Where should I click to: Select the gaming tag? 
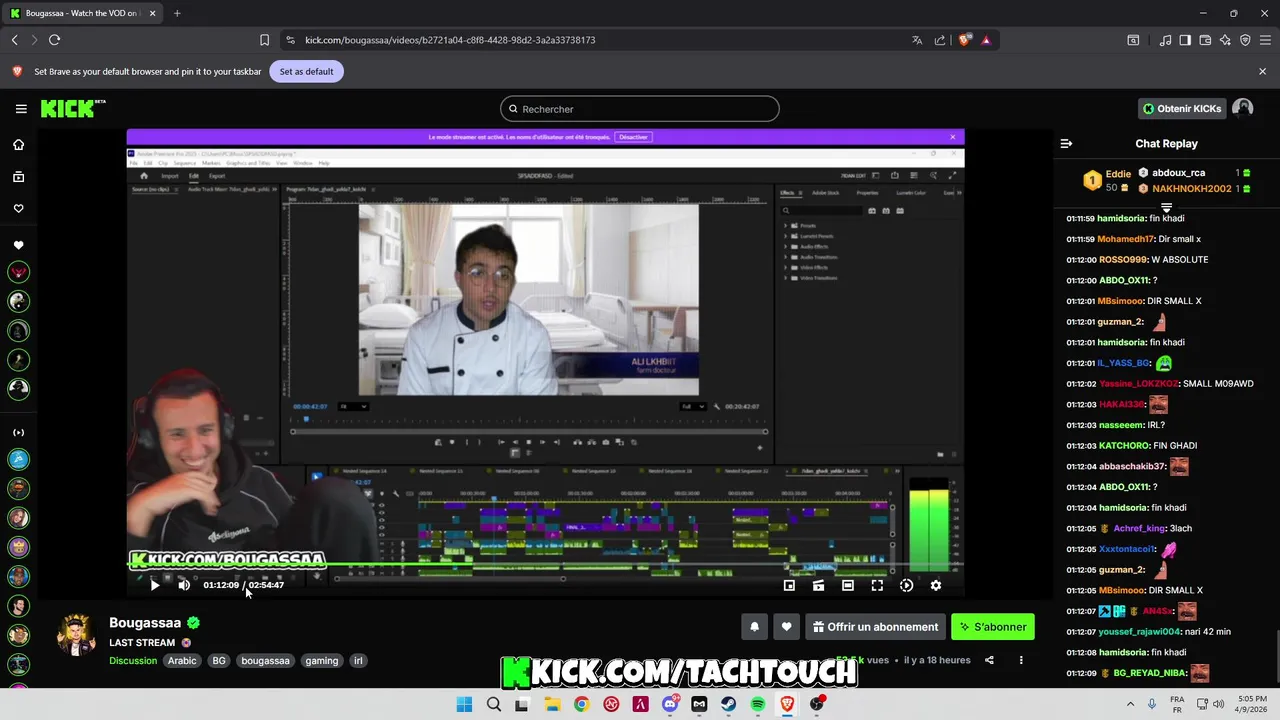pos(322,661)
